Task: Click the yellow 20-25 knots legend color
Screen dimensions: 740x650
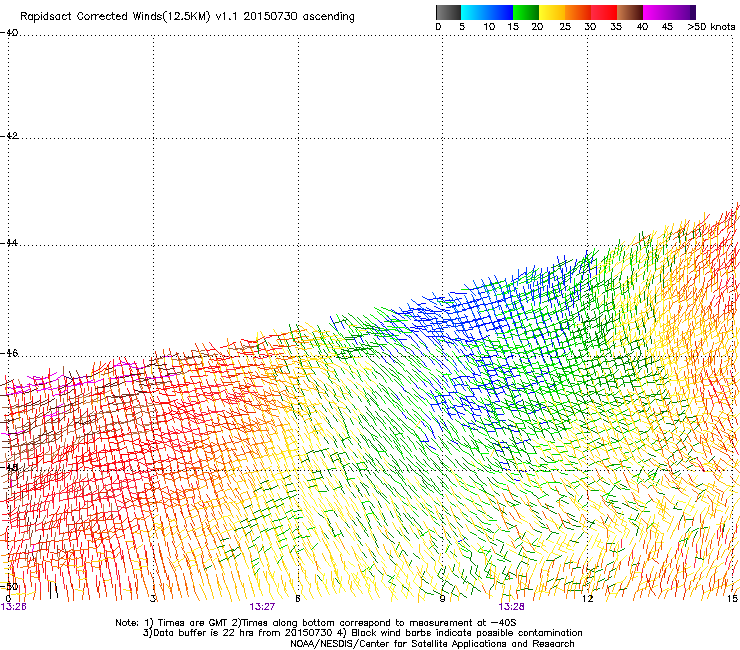Action: (552, 12)
